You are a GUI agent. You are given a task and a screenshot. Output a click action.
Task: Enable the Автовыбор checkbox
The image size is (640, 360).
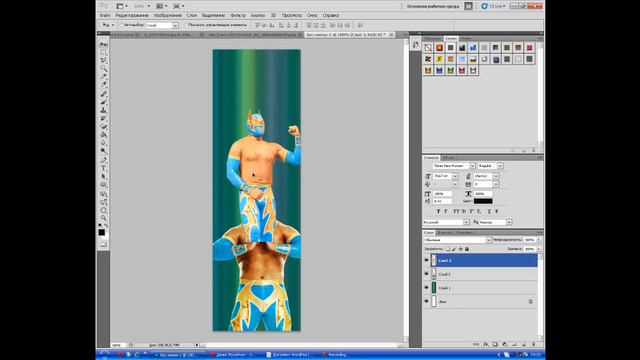[x=121, y=25]
